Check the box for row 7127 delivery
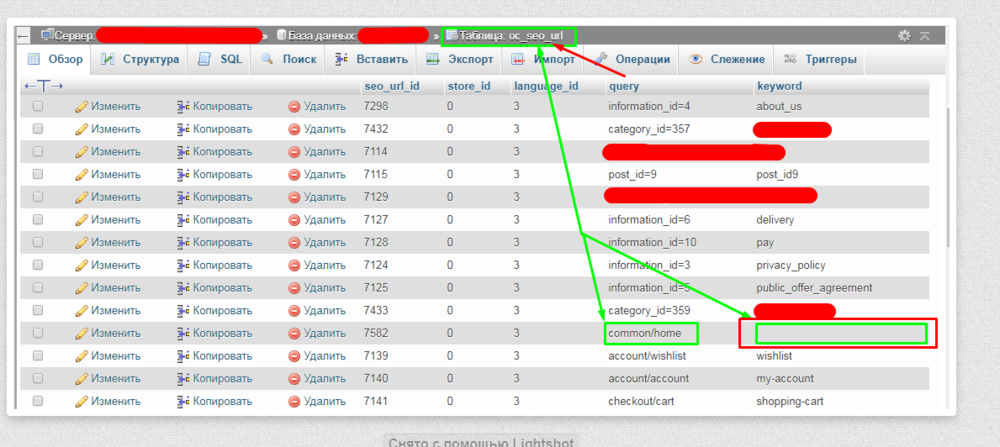The image size is (1000, 447). point(38,219)
